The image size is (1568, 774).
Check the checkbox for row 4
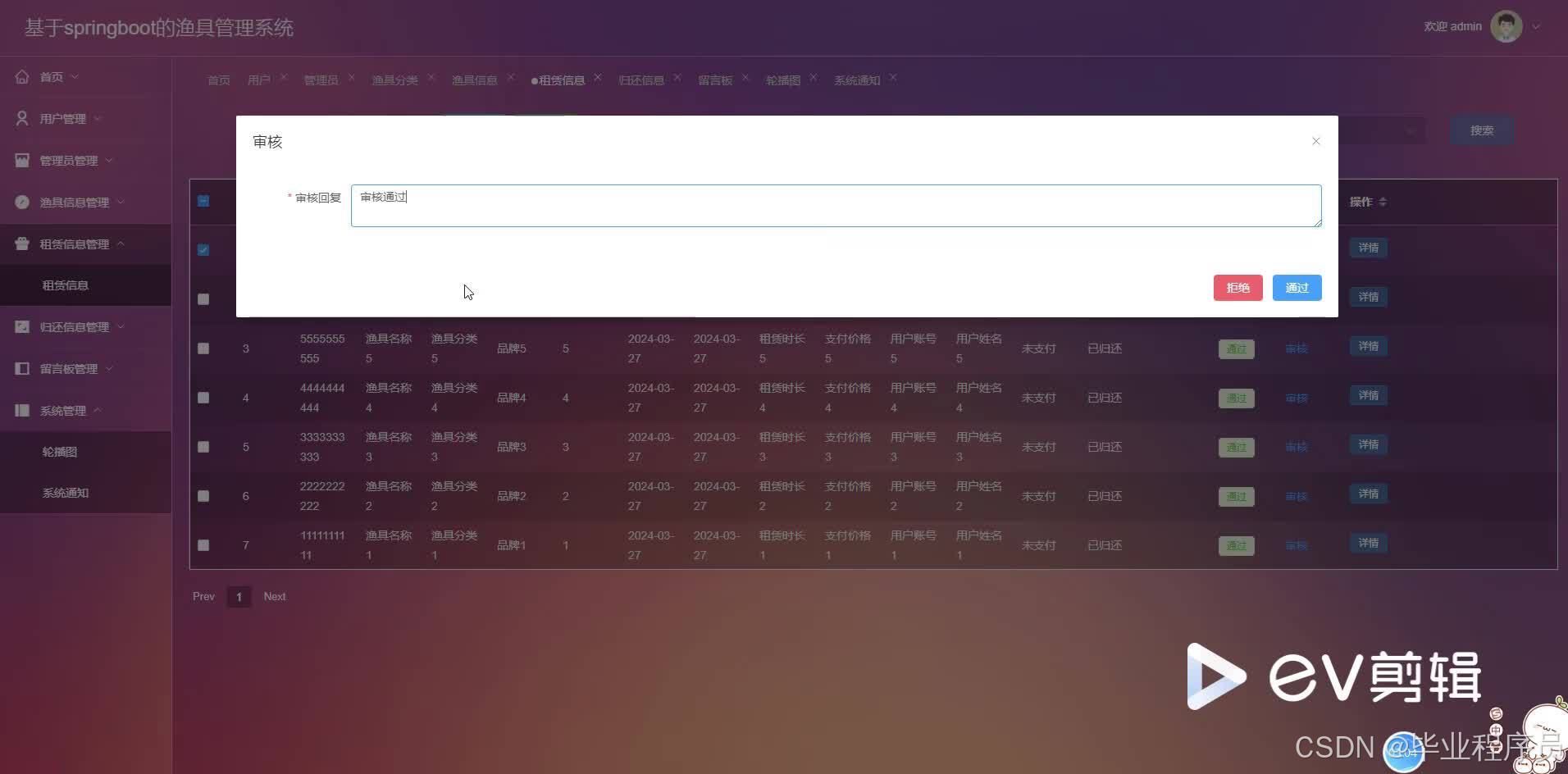click(203, 398)
